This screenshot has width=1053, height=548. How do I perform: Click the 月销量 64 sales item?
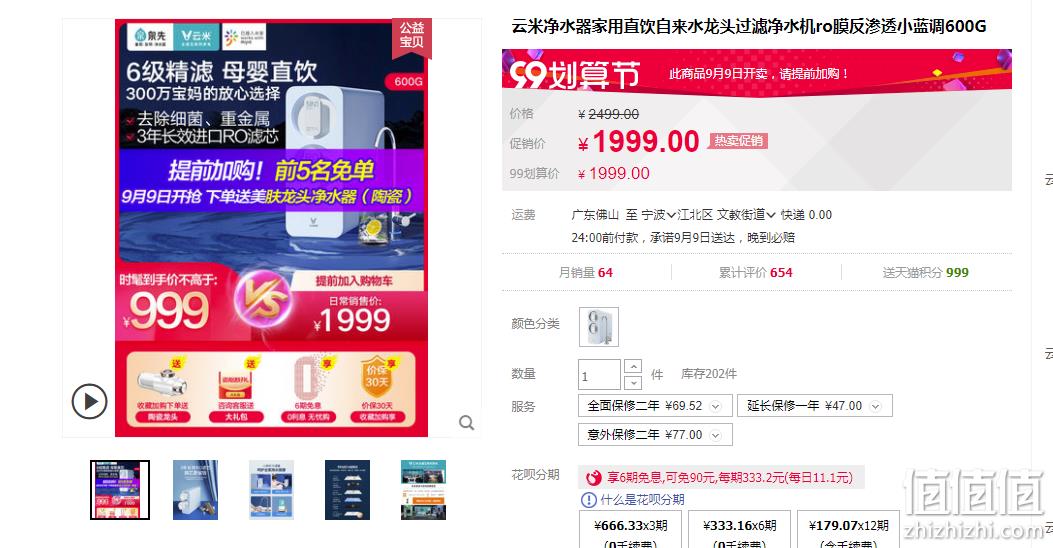point(586,273)
